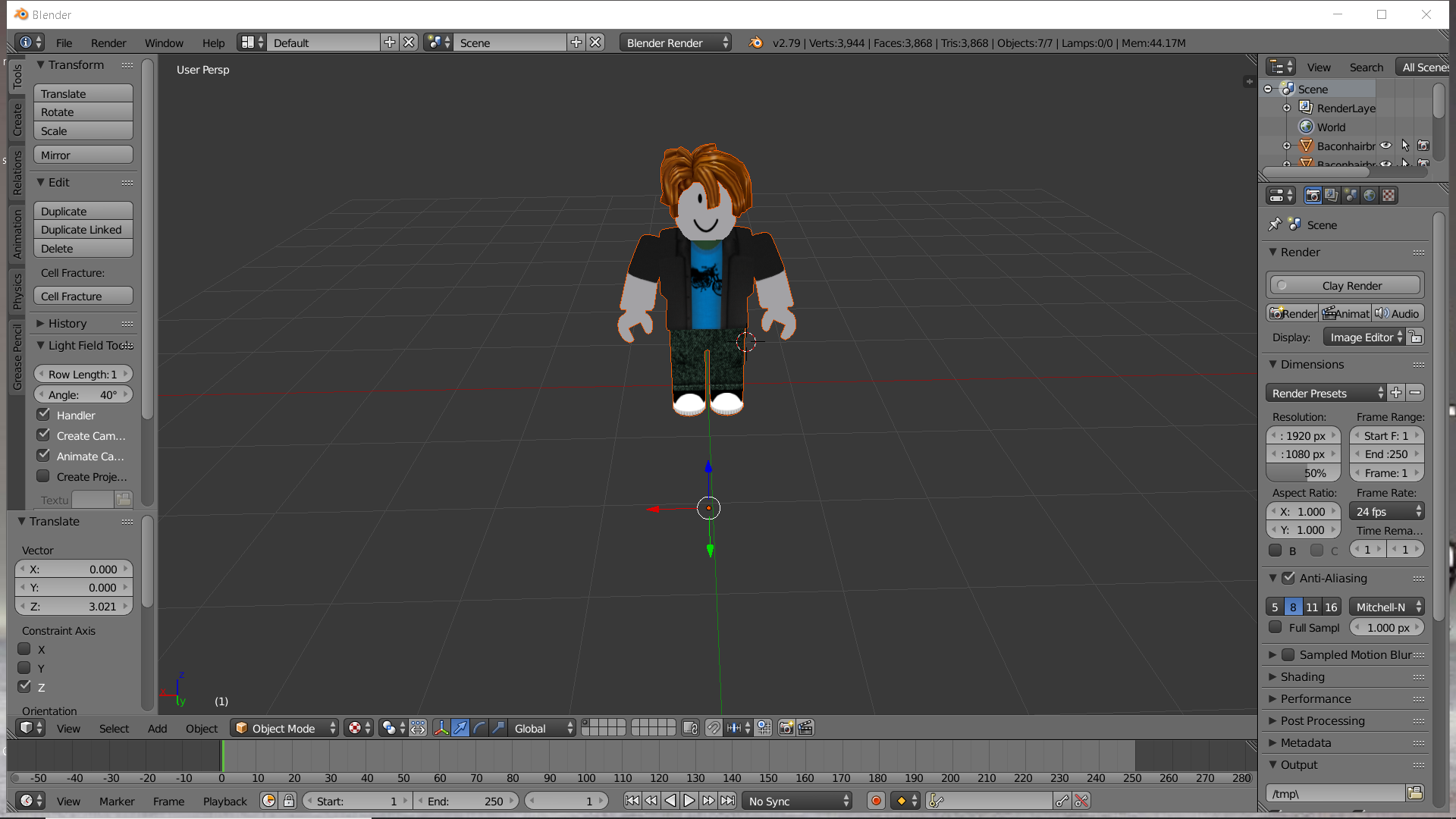Screen dimensions: 1456x819
Task: Open the 24 fps frame rate dropdown
Action: point(1387,511)
